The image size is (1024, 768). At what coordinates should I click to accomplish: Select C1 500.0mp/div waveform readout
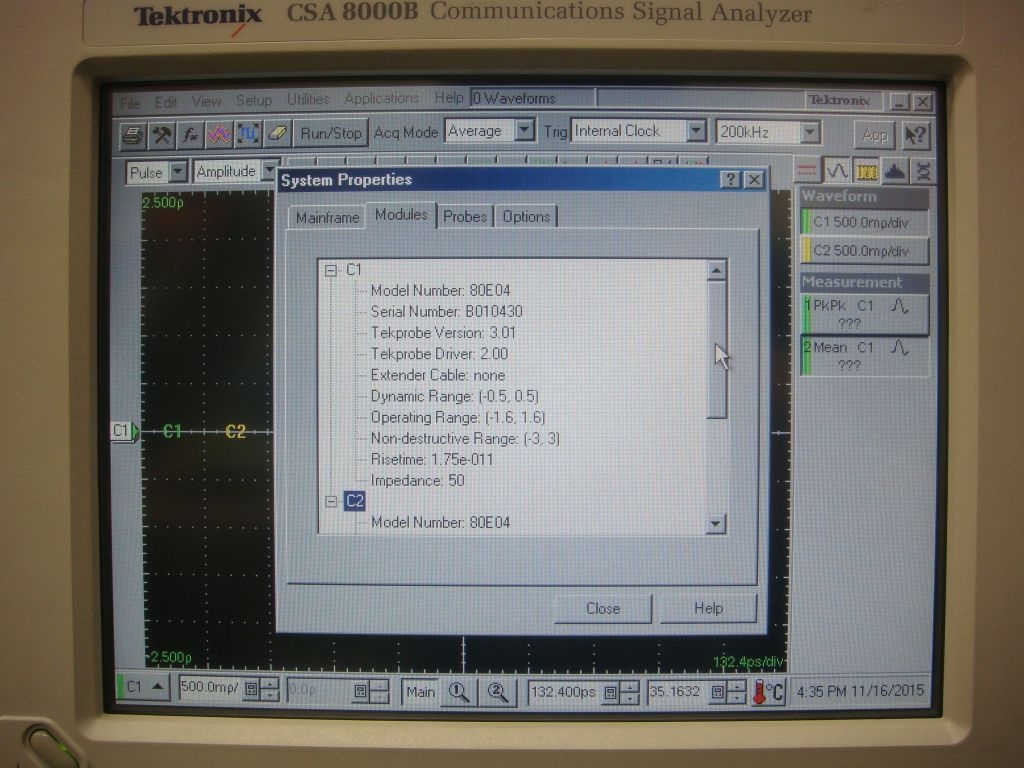point(864,223)
